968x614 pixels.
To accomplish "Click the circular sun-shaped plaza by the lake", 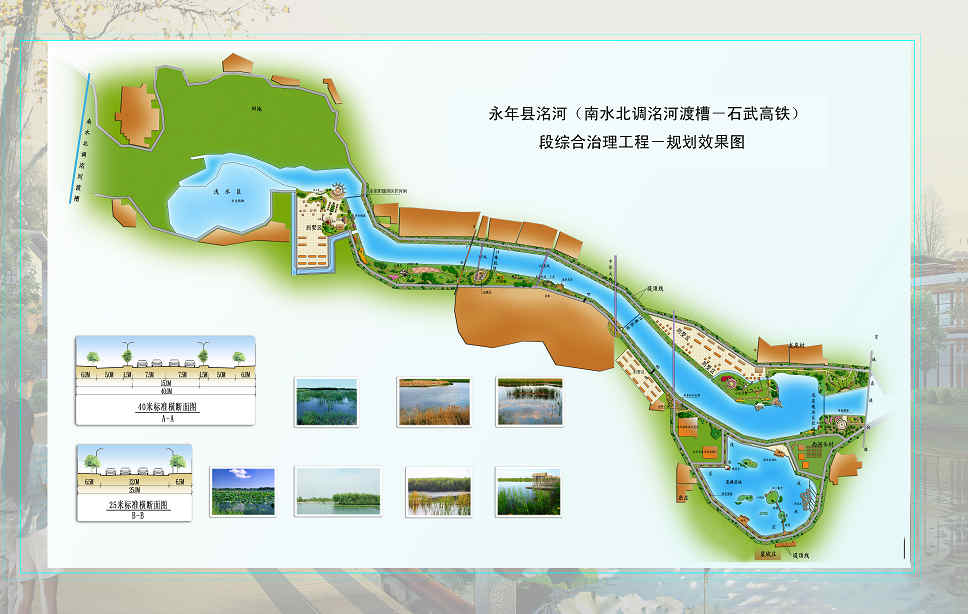I will (337, 191).
